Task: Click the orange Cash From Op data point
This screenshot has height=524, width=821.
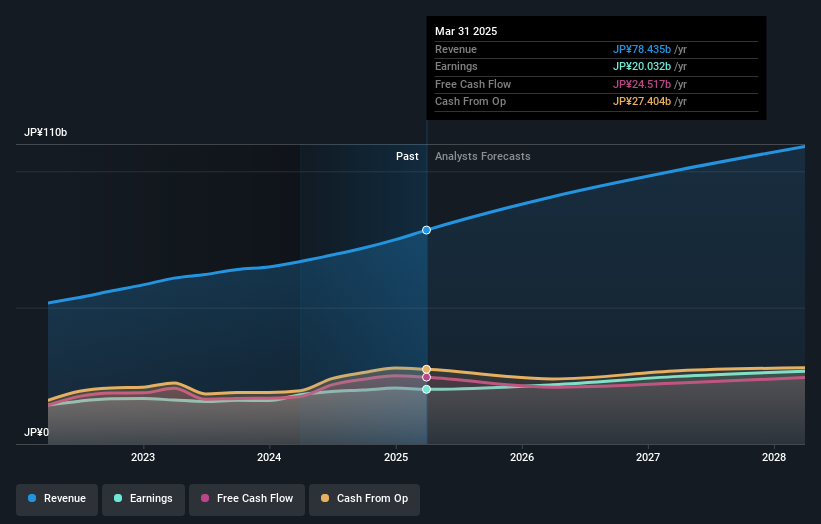Action: tap(426, 369)
